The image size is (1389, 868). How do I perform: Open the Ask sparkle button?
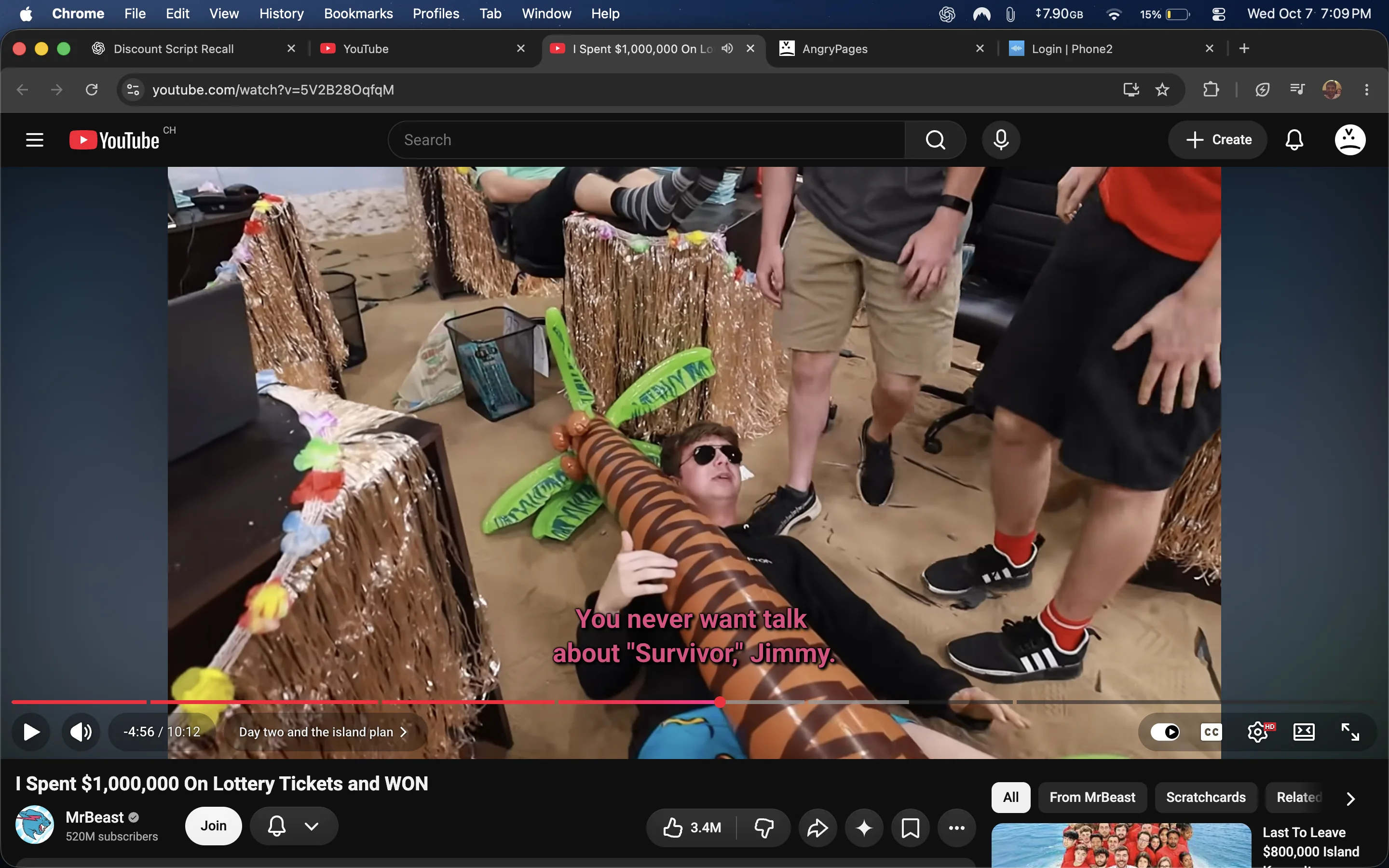point(864,827)
